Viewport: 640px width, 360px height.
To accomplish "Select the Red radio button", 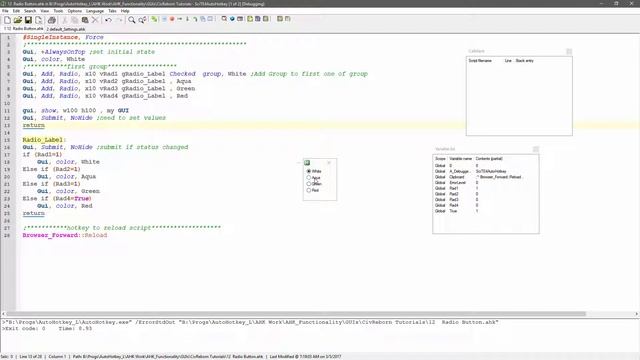I will (x=312, y=190).
